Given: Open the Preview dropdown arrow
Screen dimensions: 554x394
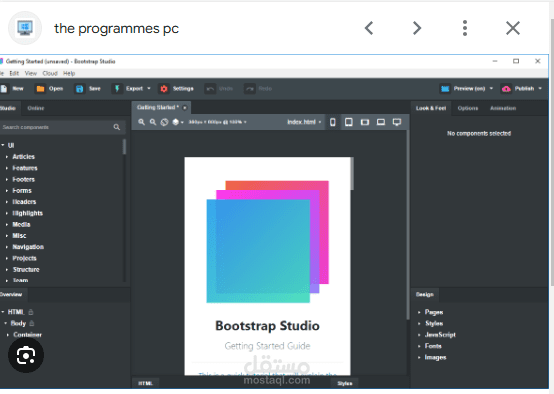Looking at the screenshot, I should (x=491, y=88).
